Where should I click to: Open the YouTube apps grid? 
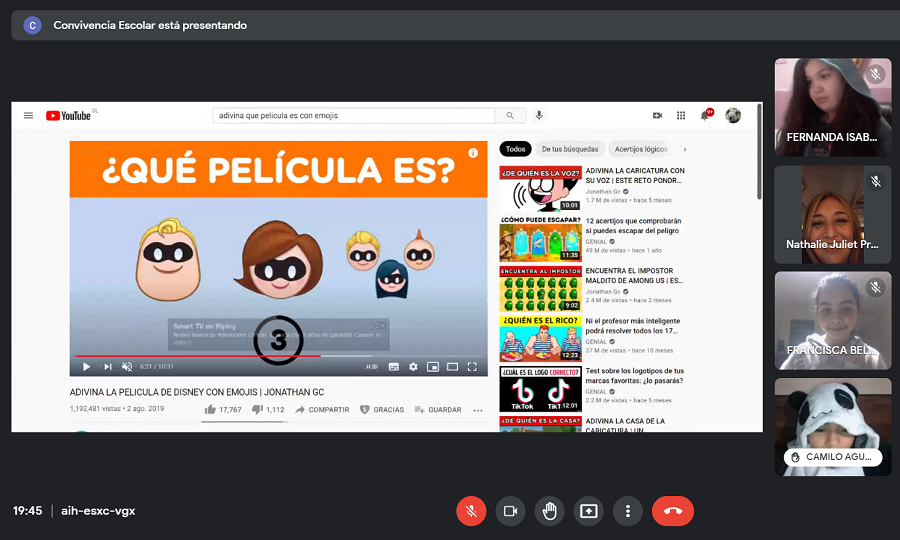pos(681,115)
